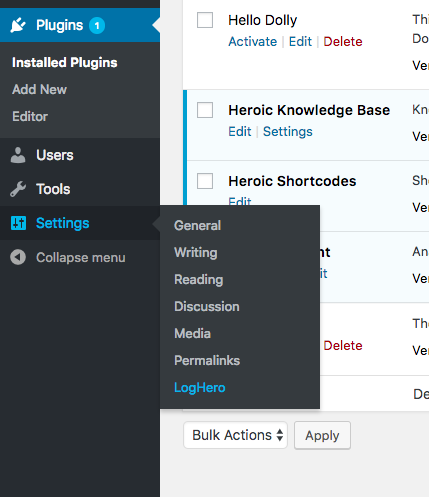Open the Bulk Actions dropdown

(x=235, y=435)
